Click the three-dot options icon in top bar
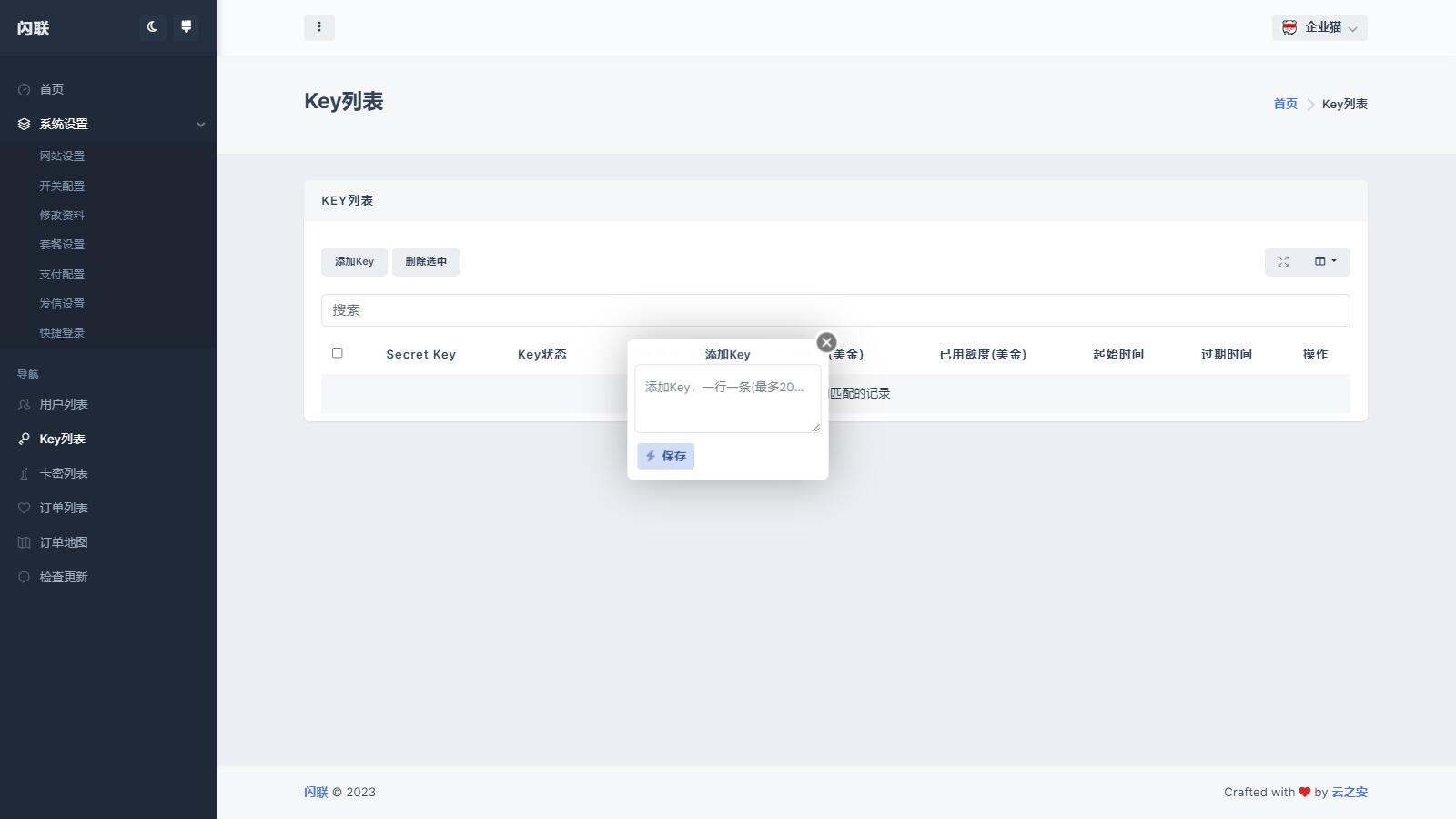1456x819 pixels. 319,27
